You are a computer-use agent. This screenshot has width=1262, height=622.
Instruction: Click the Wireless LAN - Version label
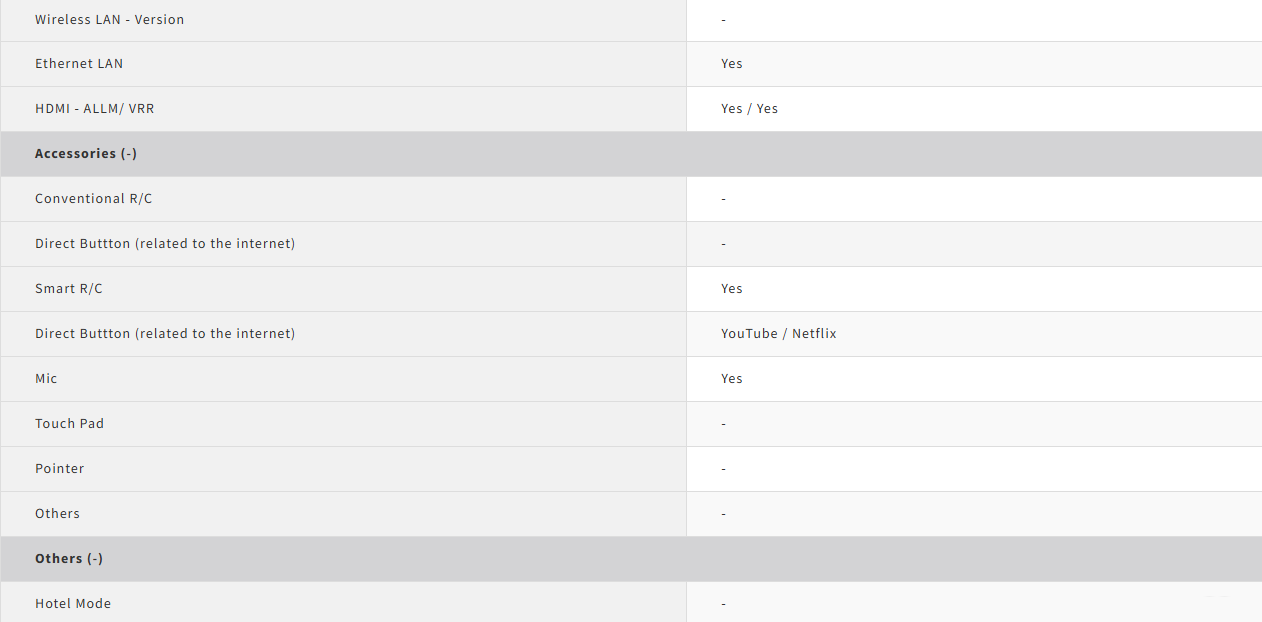(109, 20)
